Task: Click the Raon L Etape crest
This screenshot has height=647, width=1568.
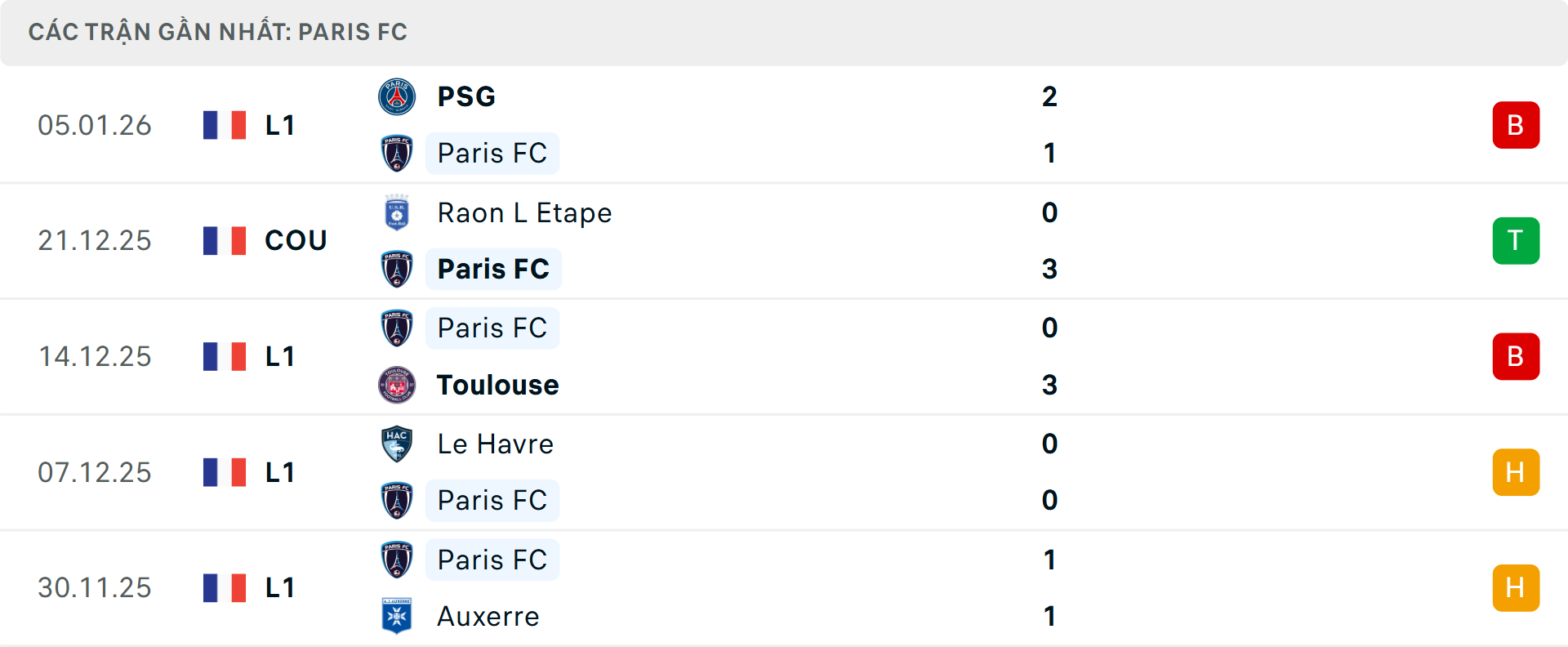Action: (397, 212)
